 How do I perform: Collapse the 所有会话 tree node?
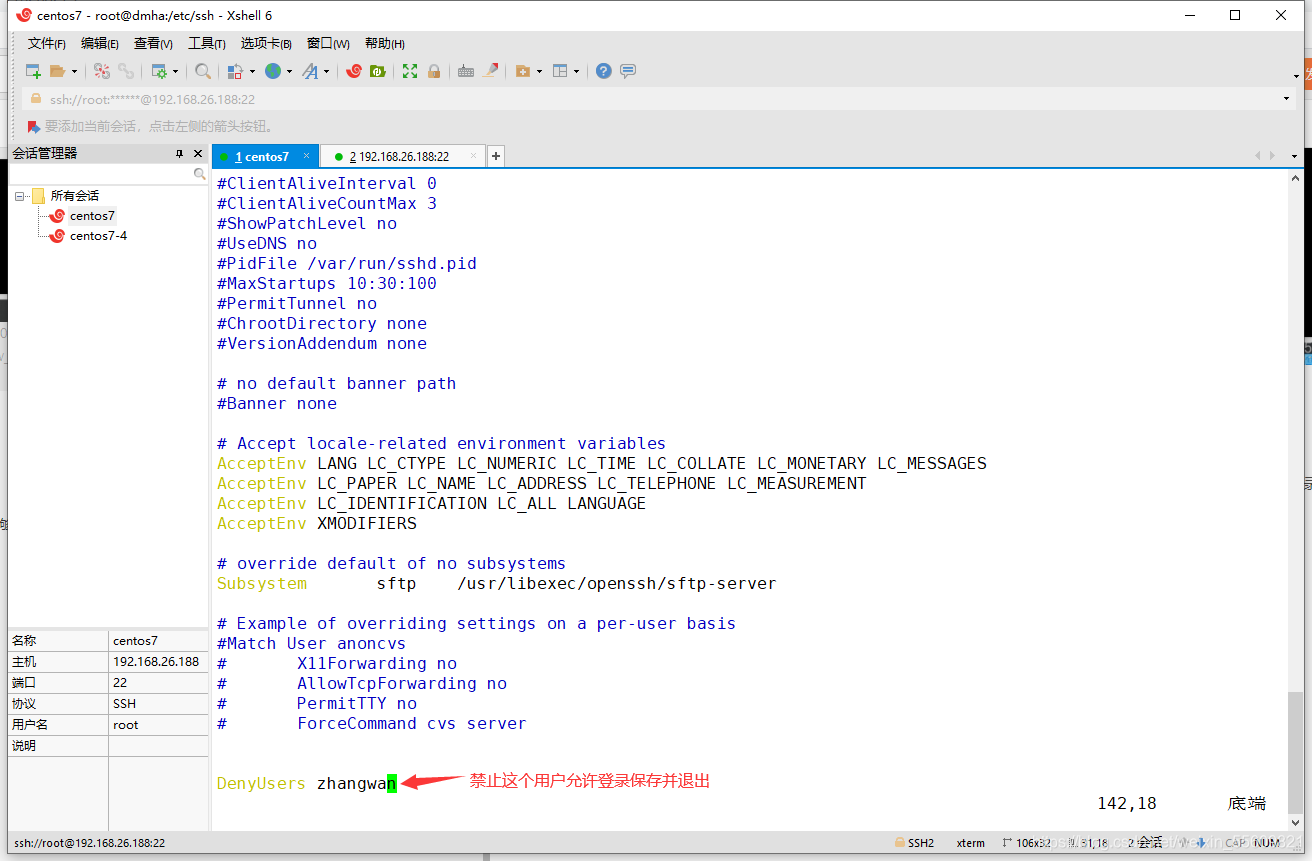click(x=19, y=196)
